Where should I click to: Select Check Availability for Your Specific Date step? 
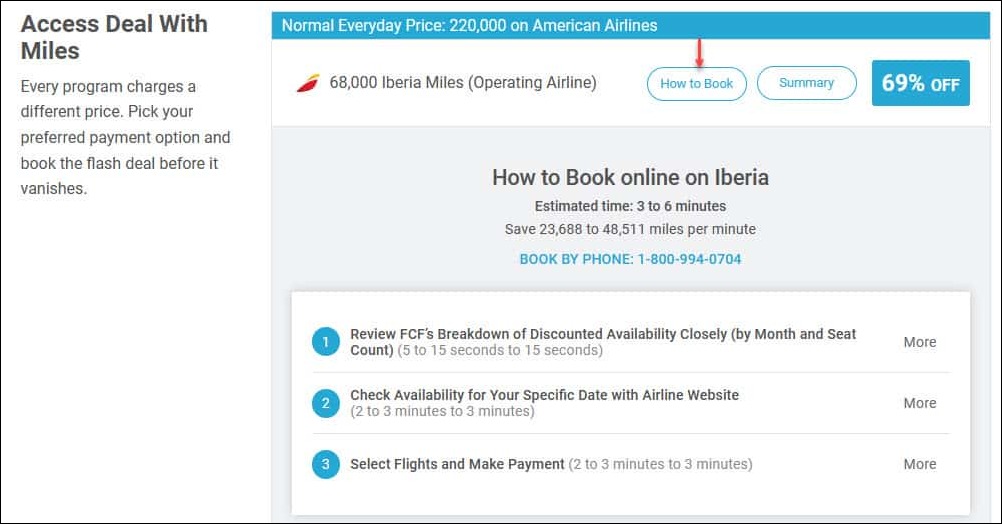544,395
